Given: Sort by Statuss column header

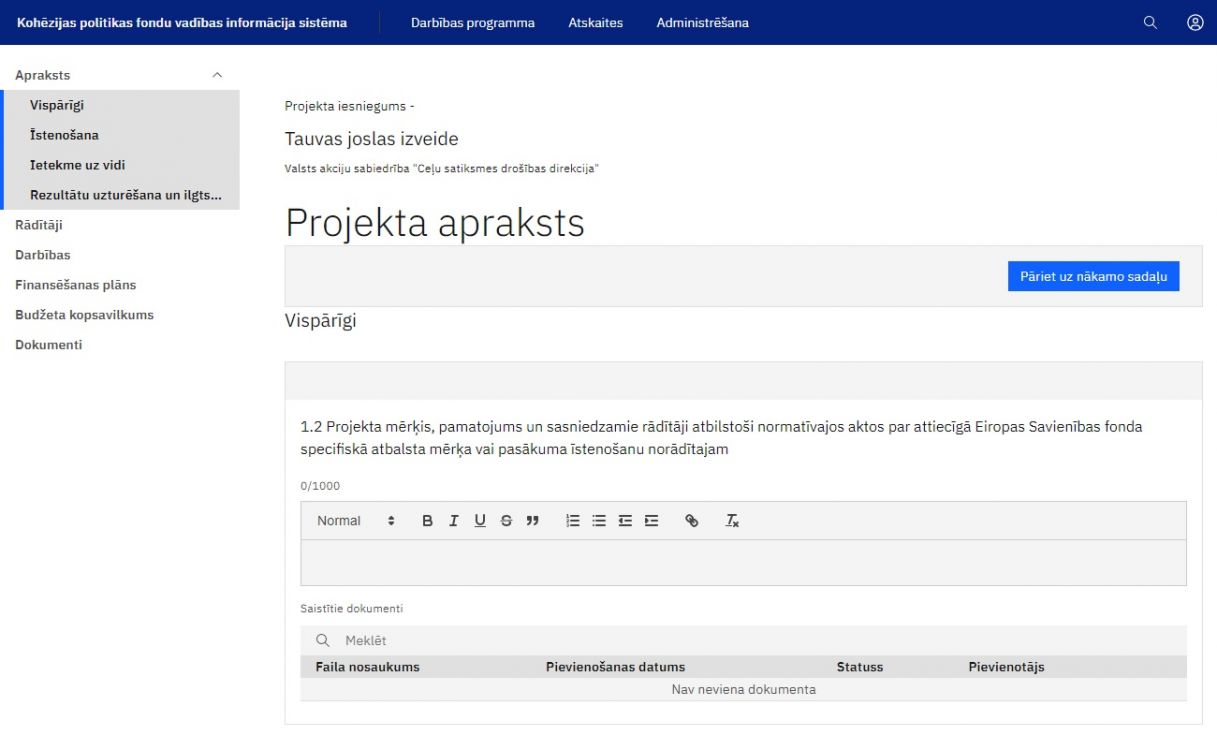Looking at the screenshot, I should [860, 667].
